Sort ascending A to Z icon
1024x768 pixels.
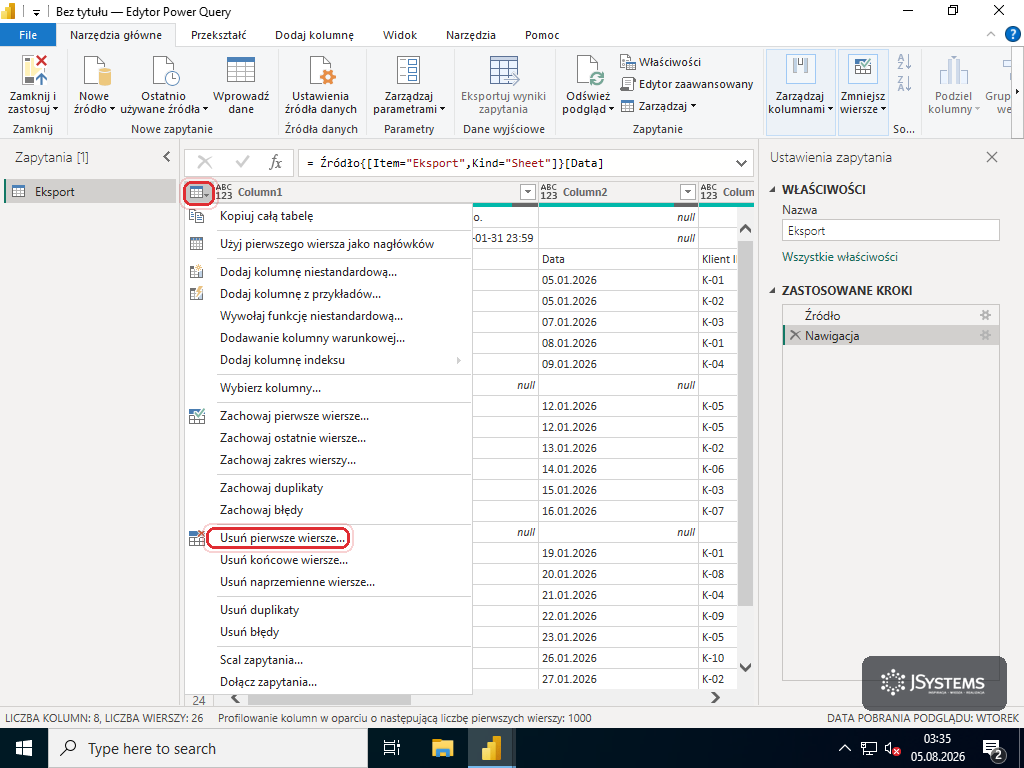(904, 62)
